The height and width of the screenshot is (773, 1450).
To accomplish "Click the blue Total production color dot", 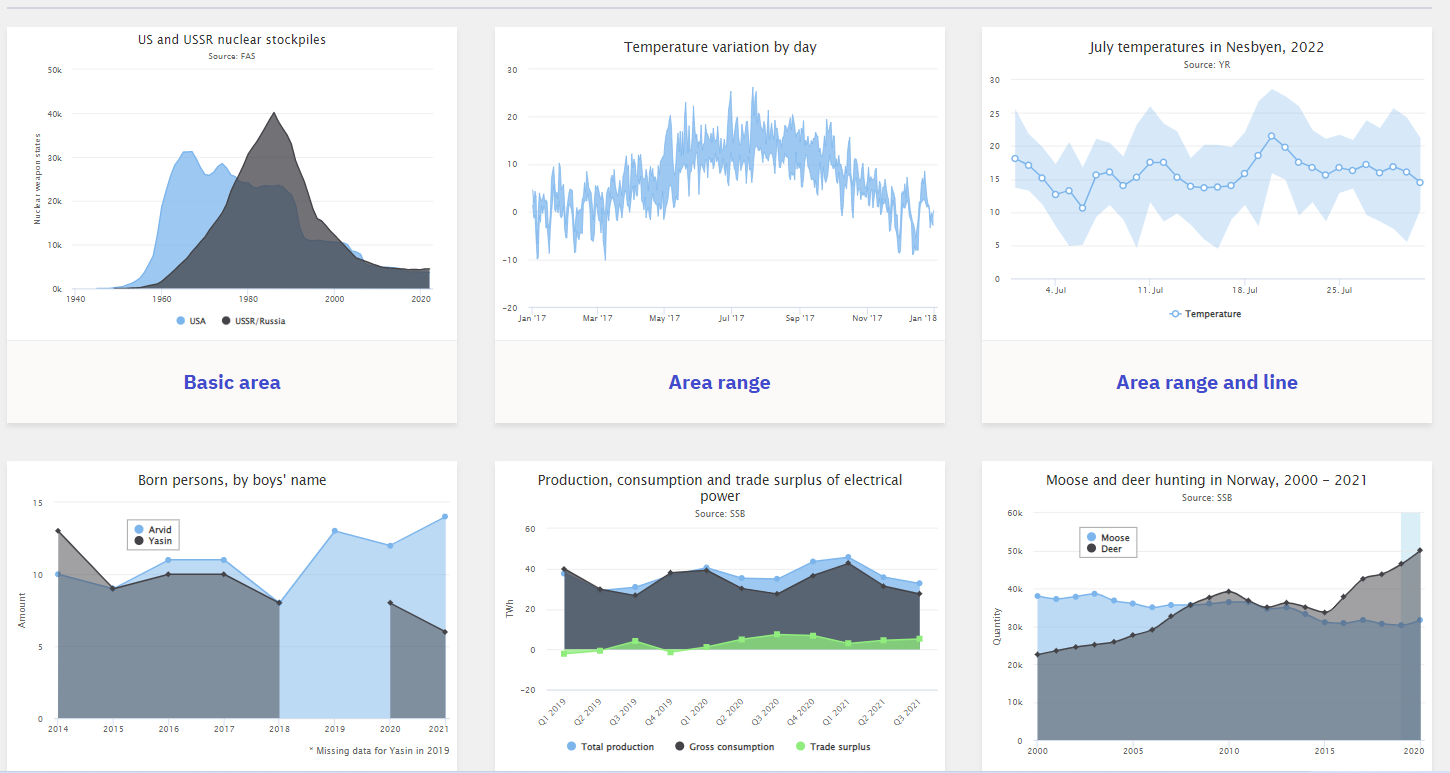I will 570,746.
